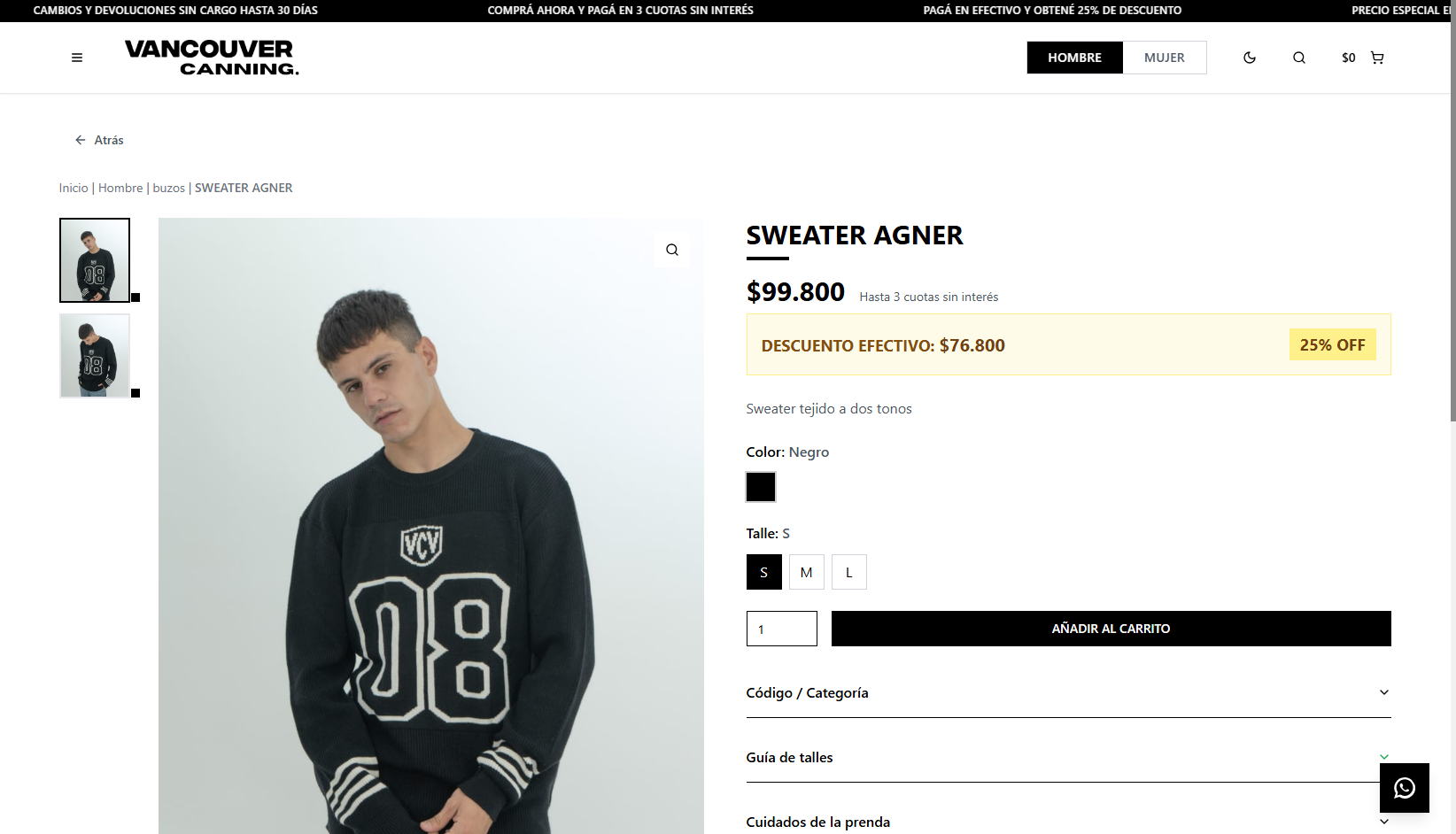Viewport: 1456px width, 834px height.
Task: Select size S
Action: [x=763, y=572]
